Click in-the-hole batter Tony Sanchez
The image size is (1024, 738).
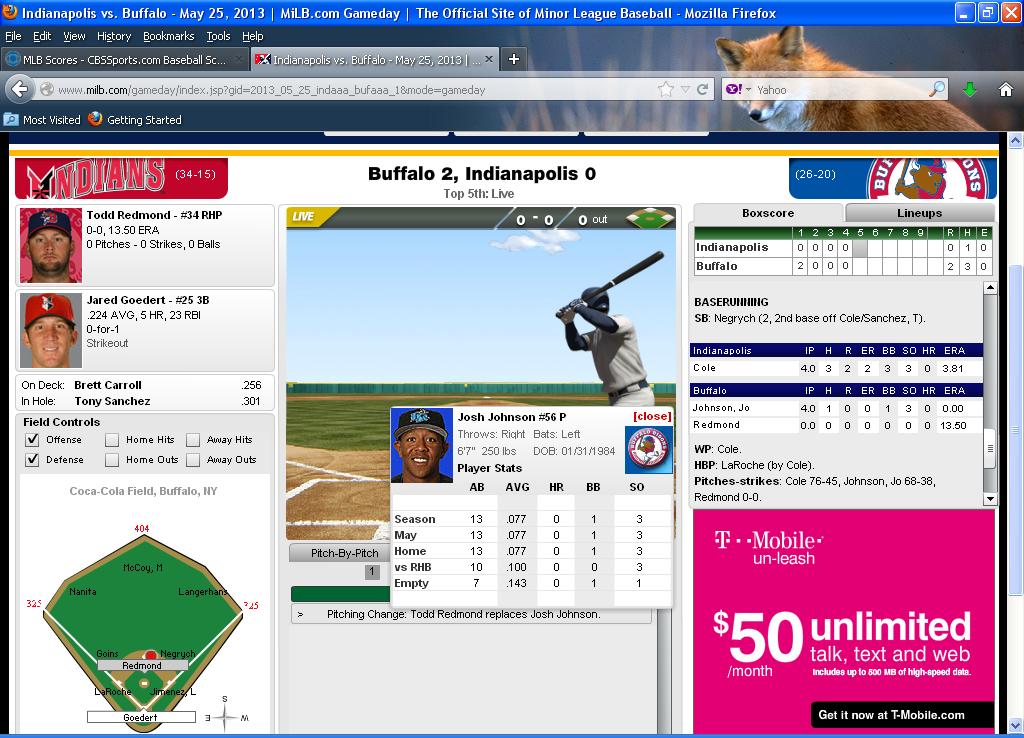pyautogui.click(x=112, y=401)
